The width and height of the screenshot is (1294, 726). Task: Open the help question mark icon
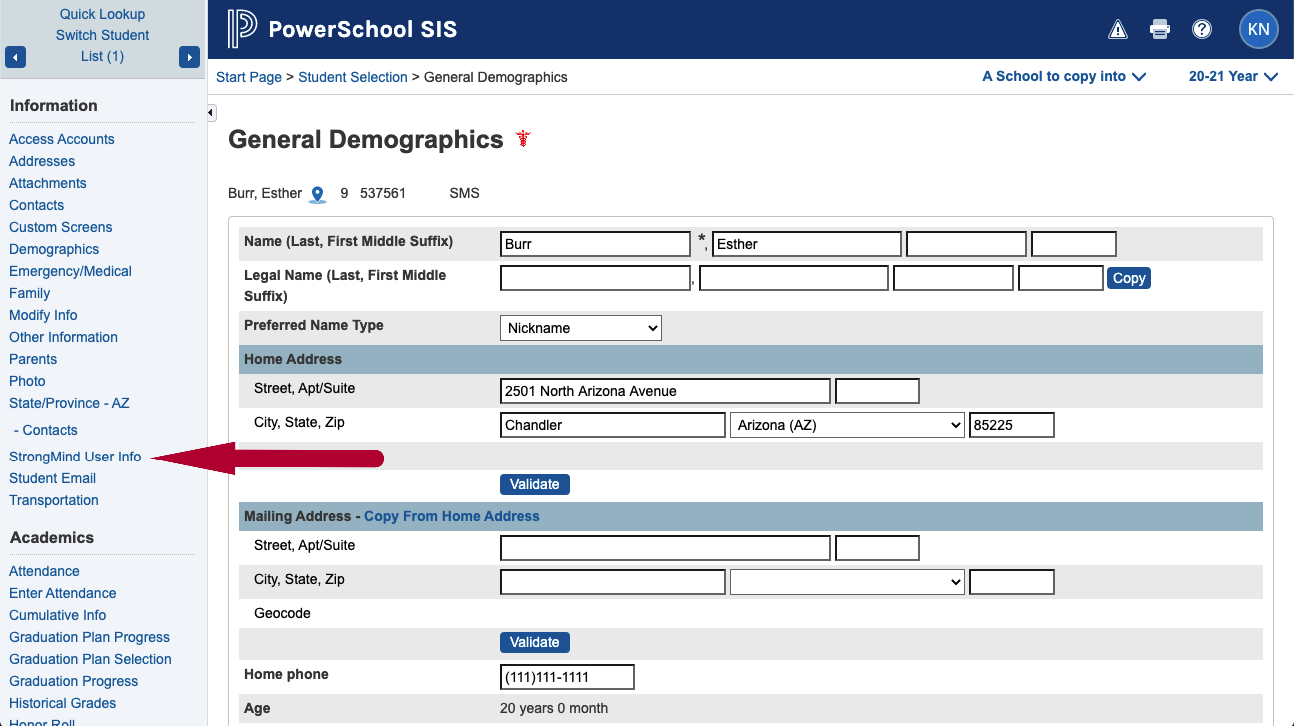pos(1202,29)
